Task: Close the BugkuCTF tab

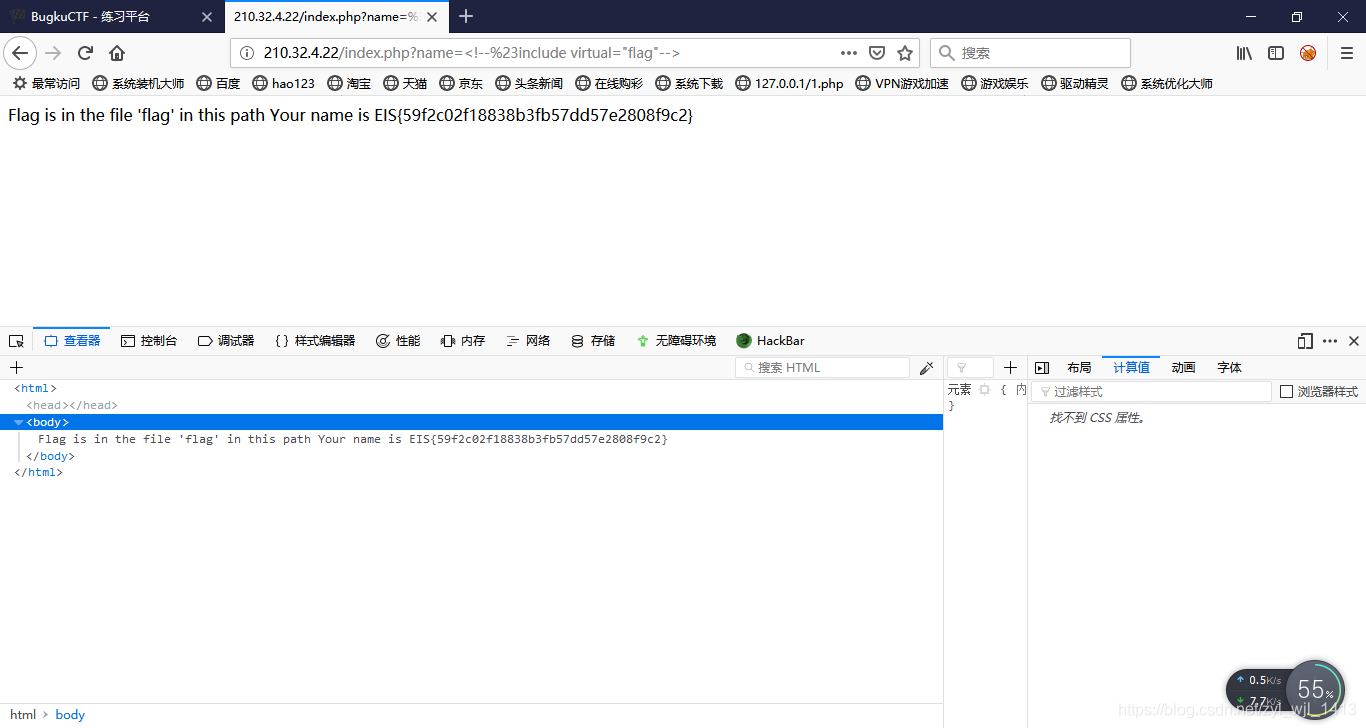Action: (206, 17)
